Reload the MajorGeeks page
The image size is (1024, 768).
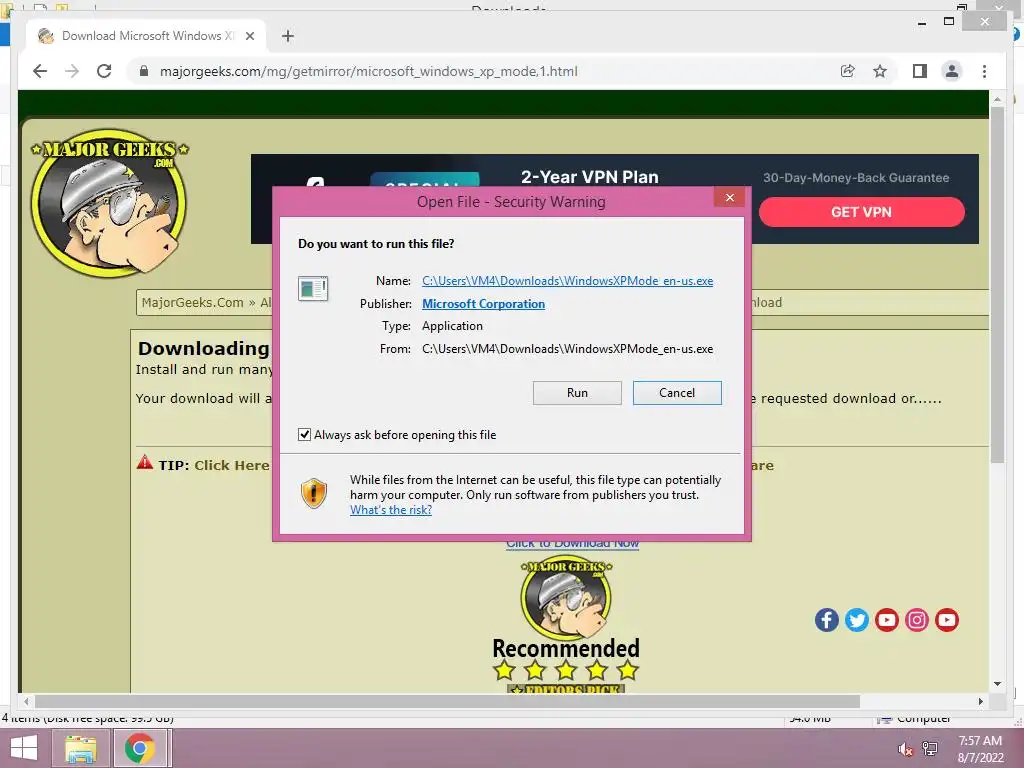(x=104, y=71)
